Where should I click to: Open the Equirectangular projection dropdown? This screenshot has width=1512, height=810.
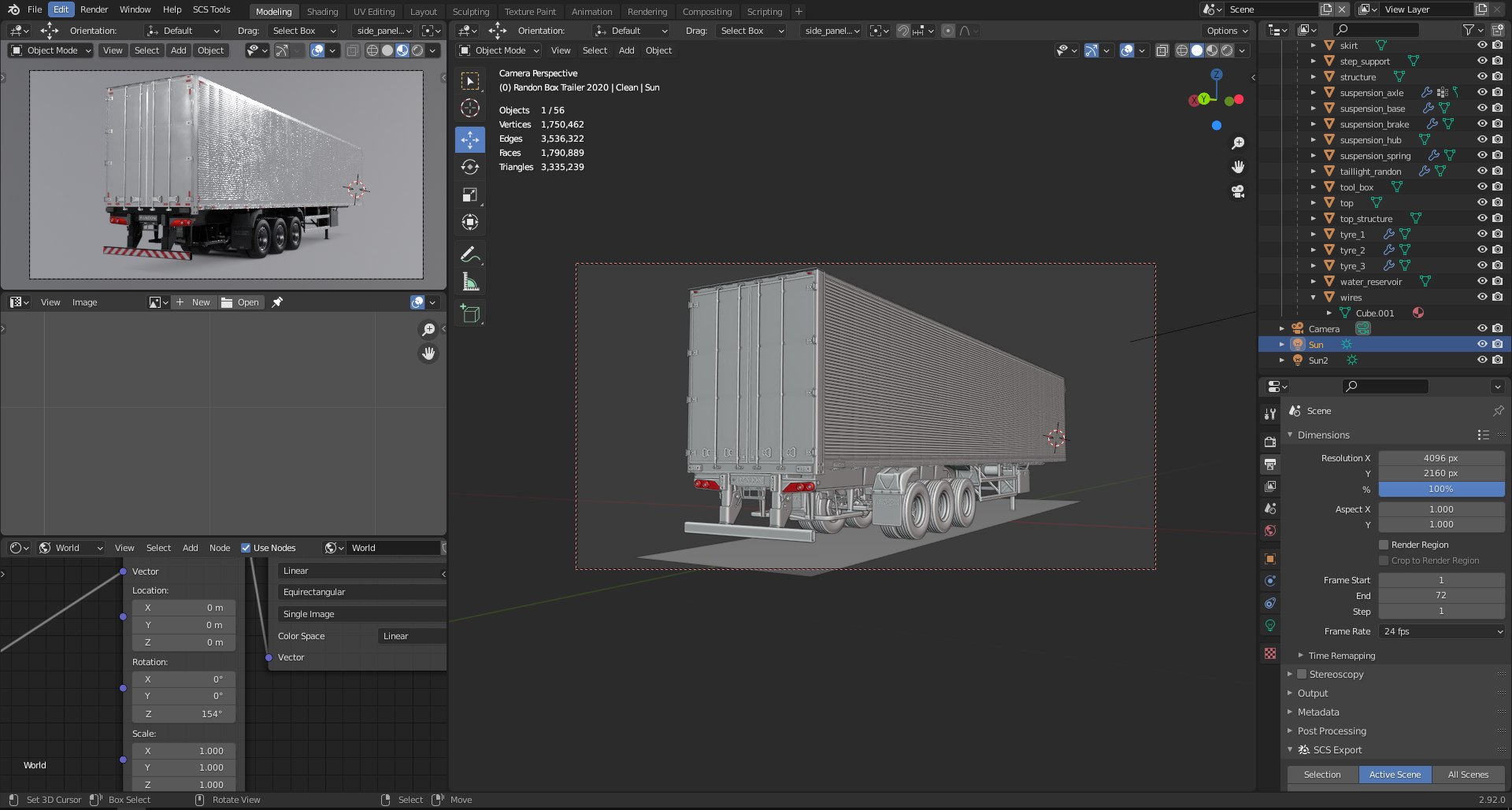click(362, 592)
